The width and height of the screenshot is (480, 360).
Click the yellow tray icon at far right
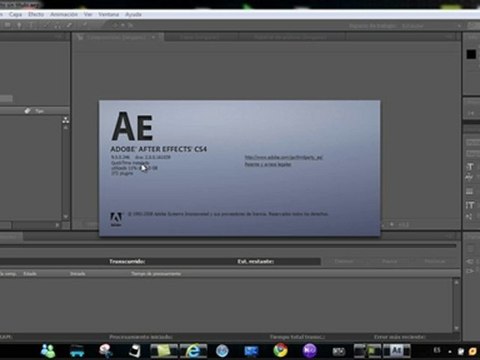pyautogui.click(x=473, y=351)
